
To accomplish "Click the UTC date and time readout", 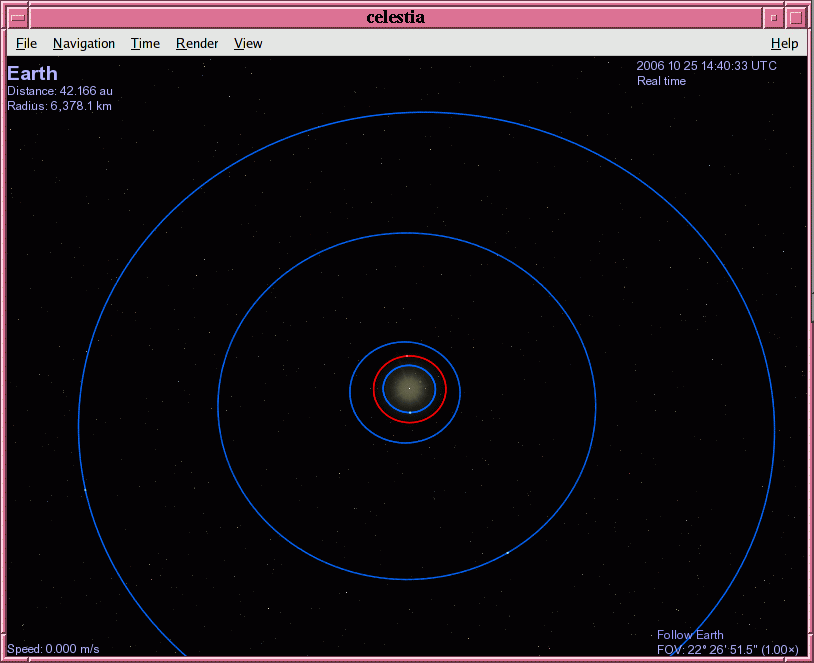I will 706,66.
